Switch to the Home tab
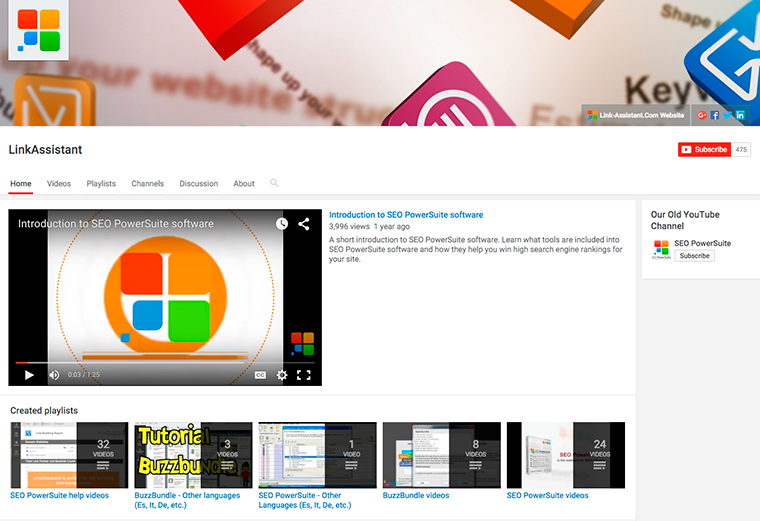 coord(21,184)
